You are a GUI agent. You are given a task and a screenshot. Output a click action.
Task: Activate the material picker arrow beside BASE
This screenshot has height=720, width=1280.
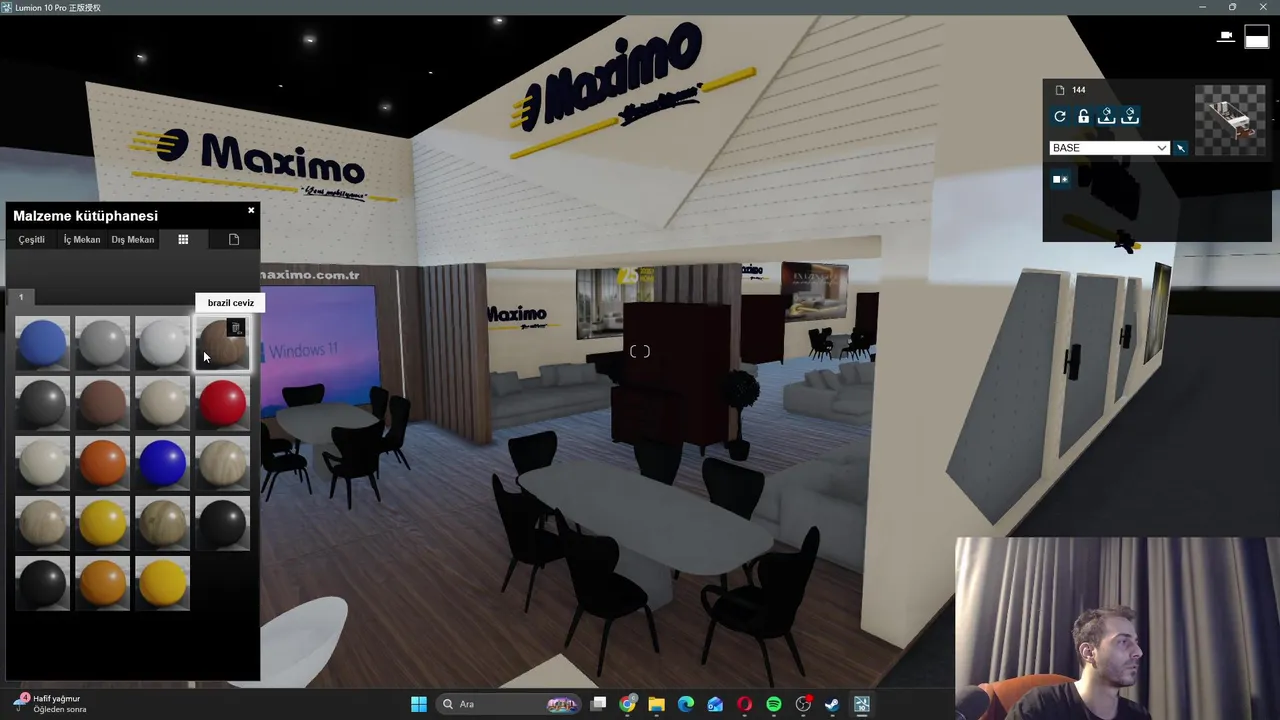point(1181,148)
